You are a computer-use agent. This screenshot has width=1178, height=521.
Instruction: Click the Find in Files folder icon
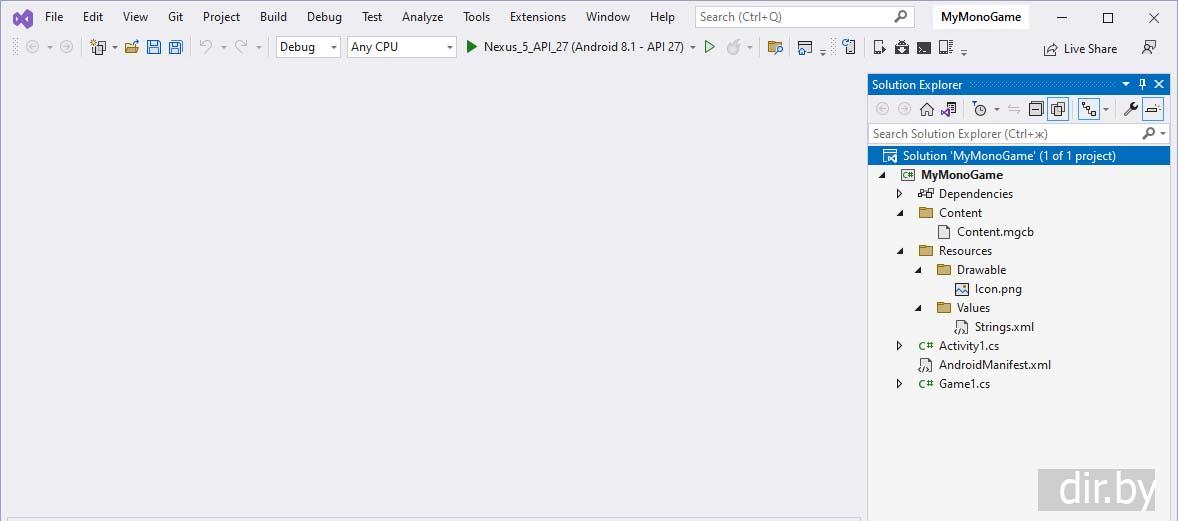(775, 47)
